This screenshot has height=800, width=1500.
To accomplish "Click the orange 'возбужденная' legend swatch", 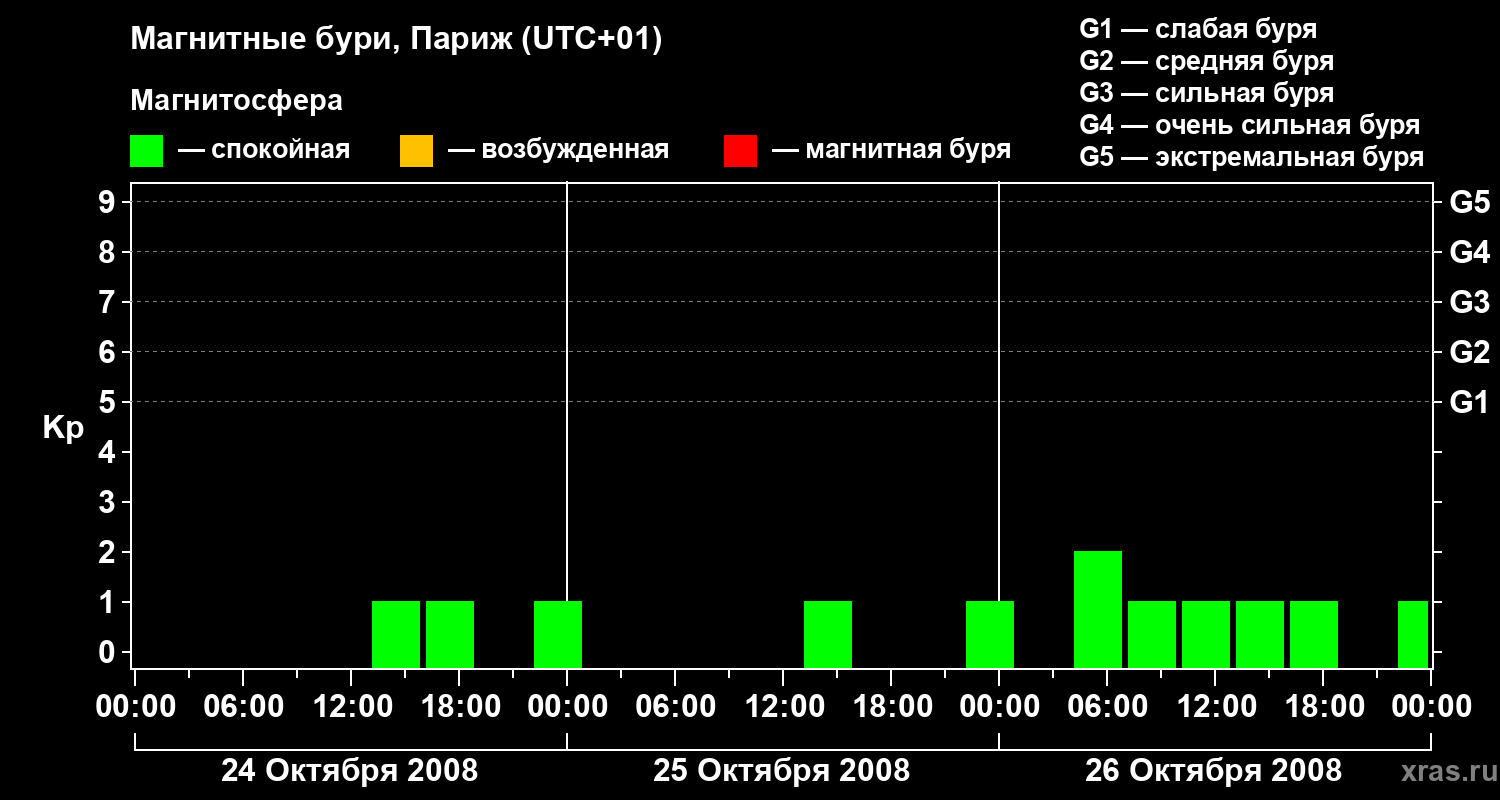I will tap(416, 151).
